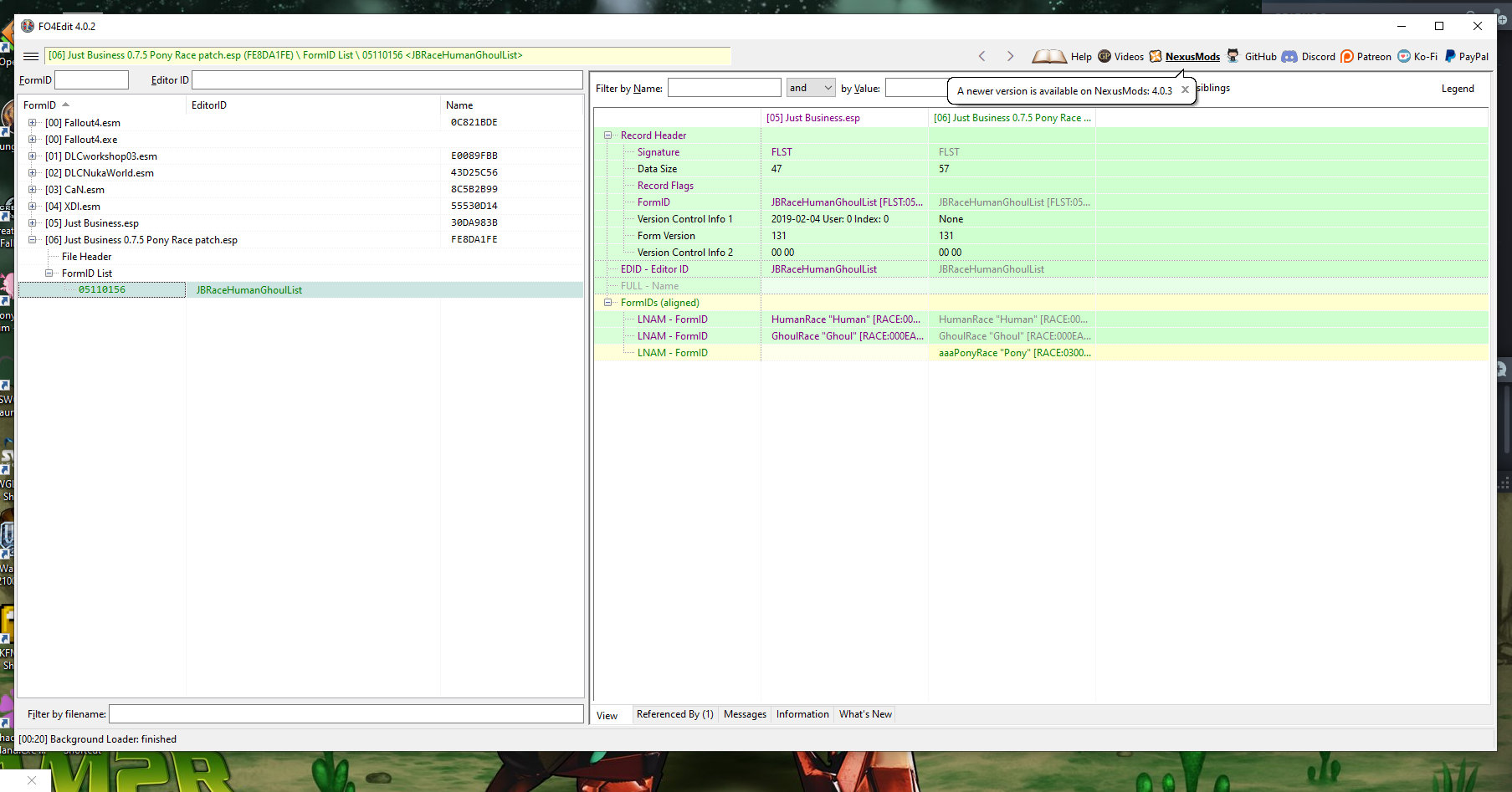Image resolution: width=1512 pixels, height=792 pixels.
Task: Focus the Editor ID search field
Action: (x=387, y=79)
